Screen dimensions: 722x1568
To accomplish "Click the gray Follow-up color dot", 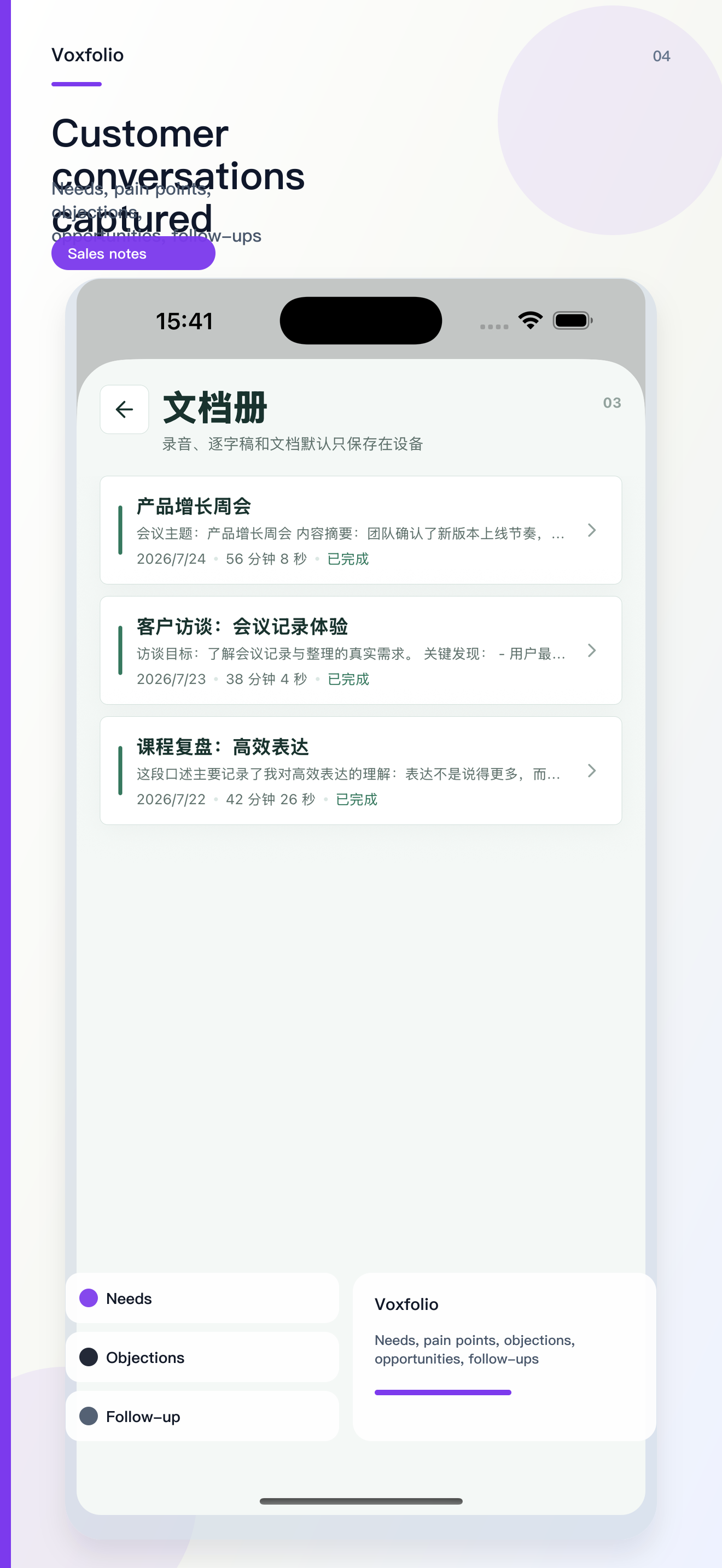I will (x=89, y=1417).
